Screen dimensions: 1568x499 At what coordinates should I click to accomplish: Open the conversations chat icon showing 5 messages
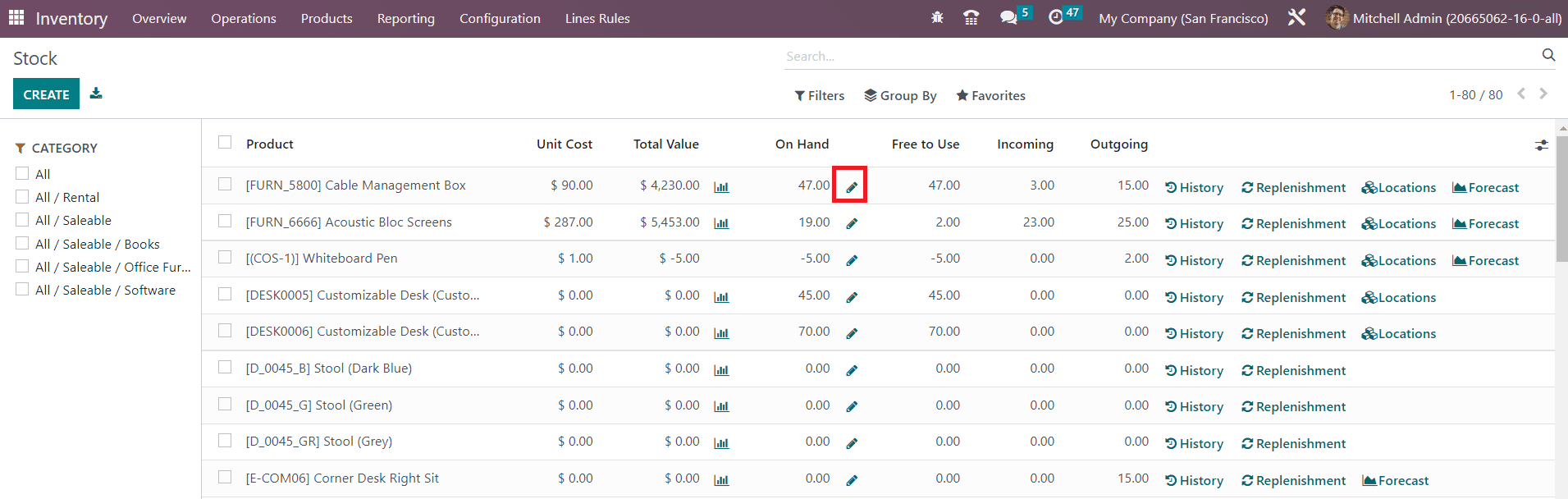point(1008,18)
